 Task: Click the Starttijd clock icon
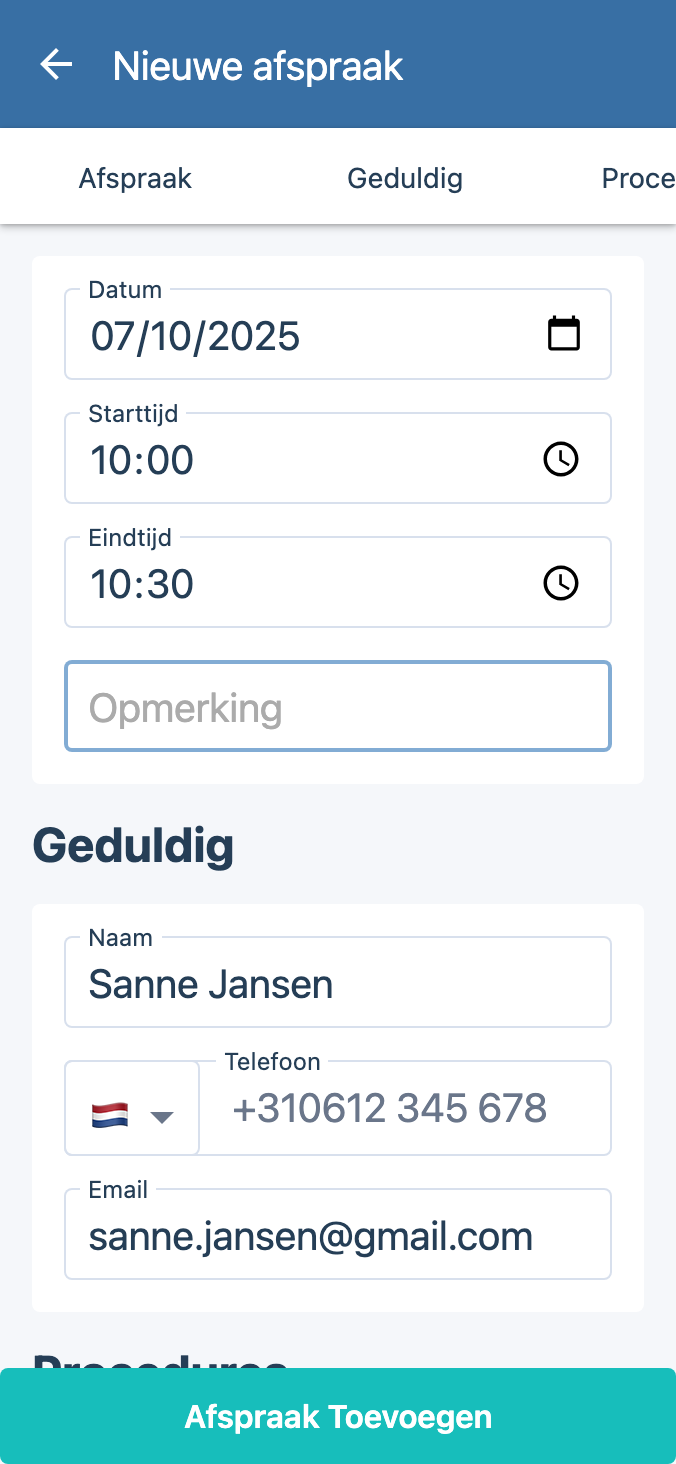coord(560,459)
